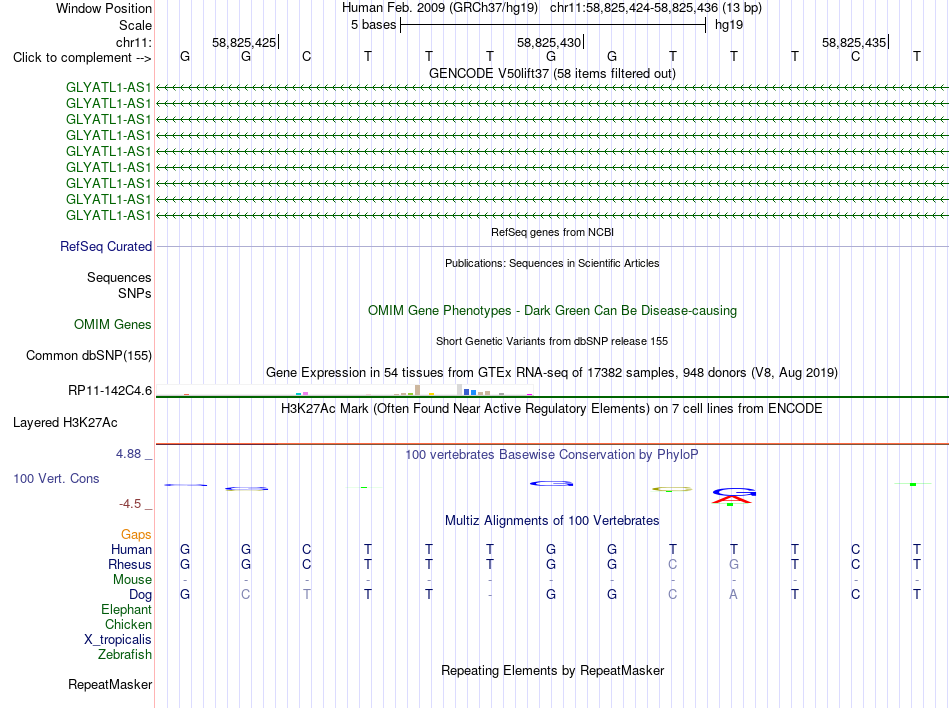Open 'Publications: Sequences in Scientific Articles' title
This screenshot has height=708, width=950.
pos(552,263)
